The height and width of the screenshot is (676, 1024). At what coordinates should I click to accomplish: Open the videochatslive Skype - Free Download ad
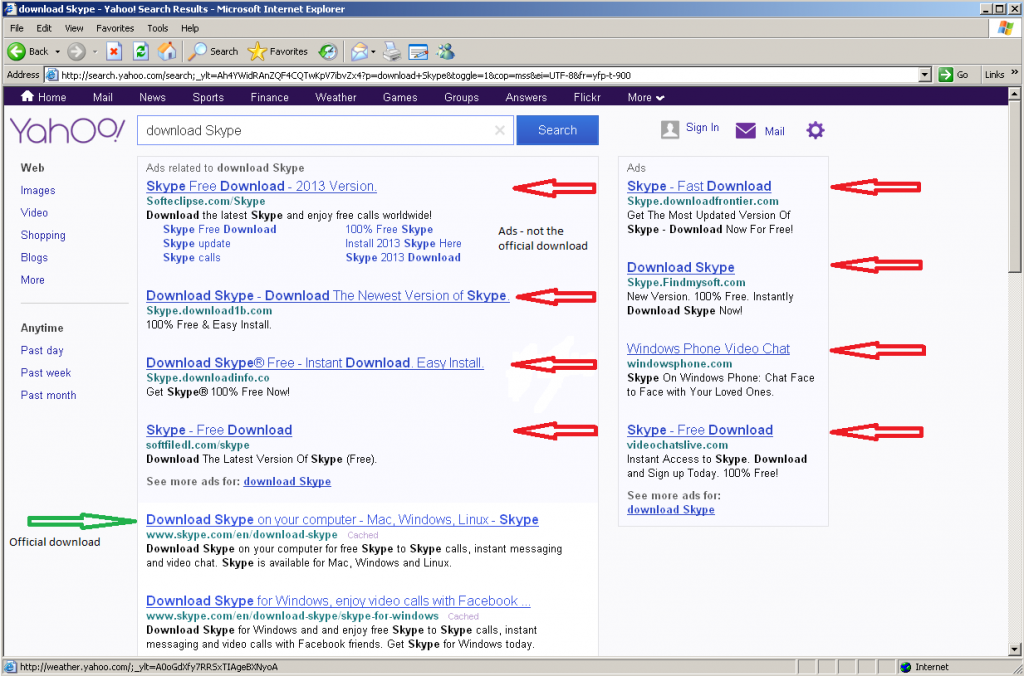pos(700,430)
